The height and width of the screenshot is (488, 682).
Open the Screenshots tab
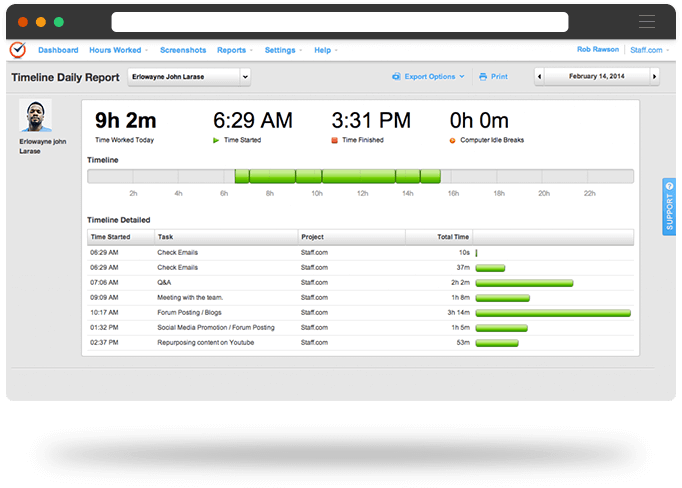tap(182, 50)
